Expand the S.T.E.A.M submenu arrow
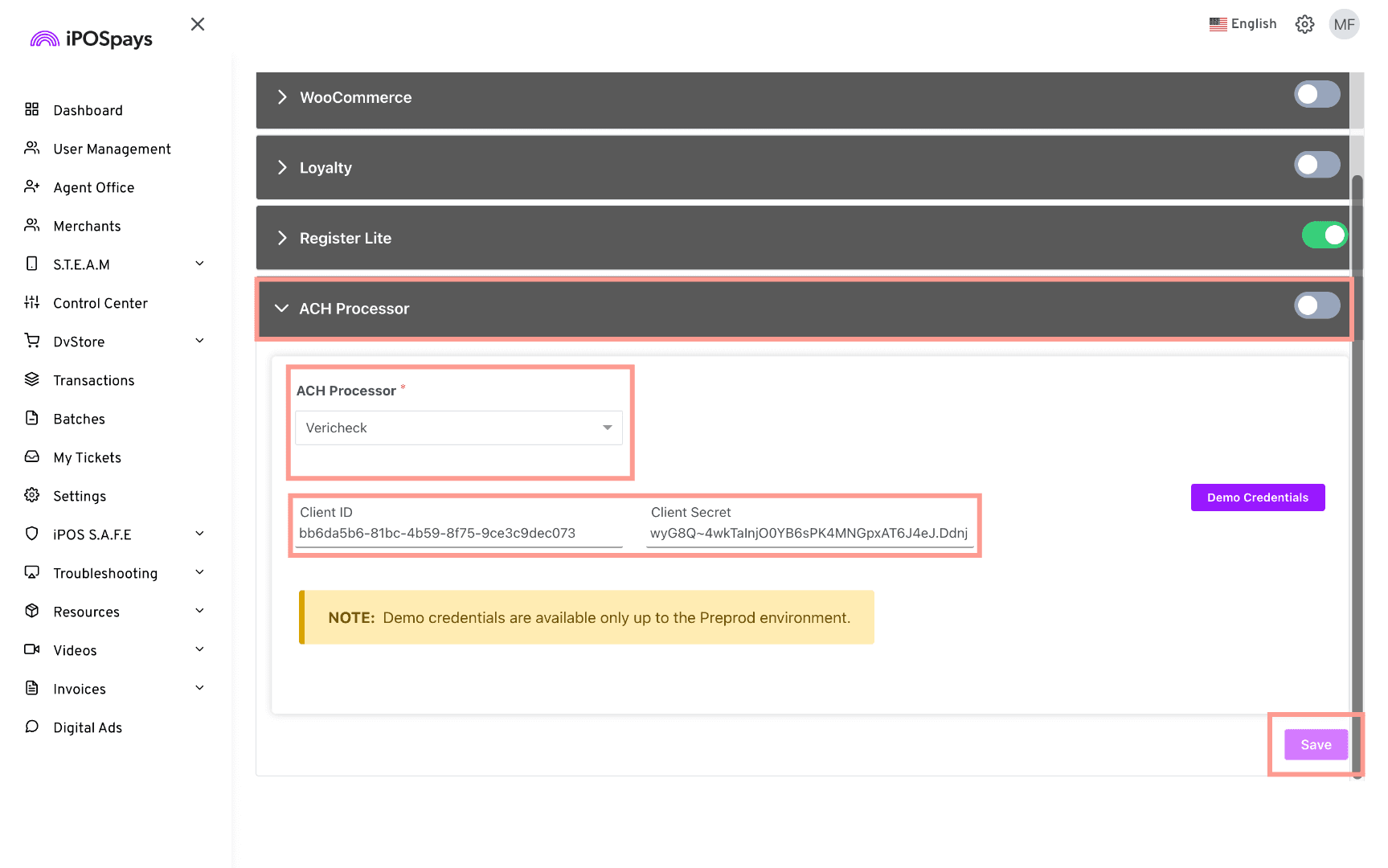The image size is (1388, 868). (200, 264)
